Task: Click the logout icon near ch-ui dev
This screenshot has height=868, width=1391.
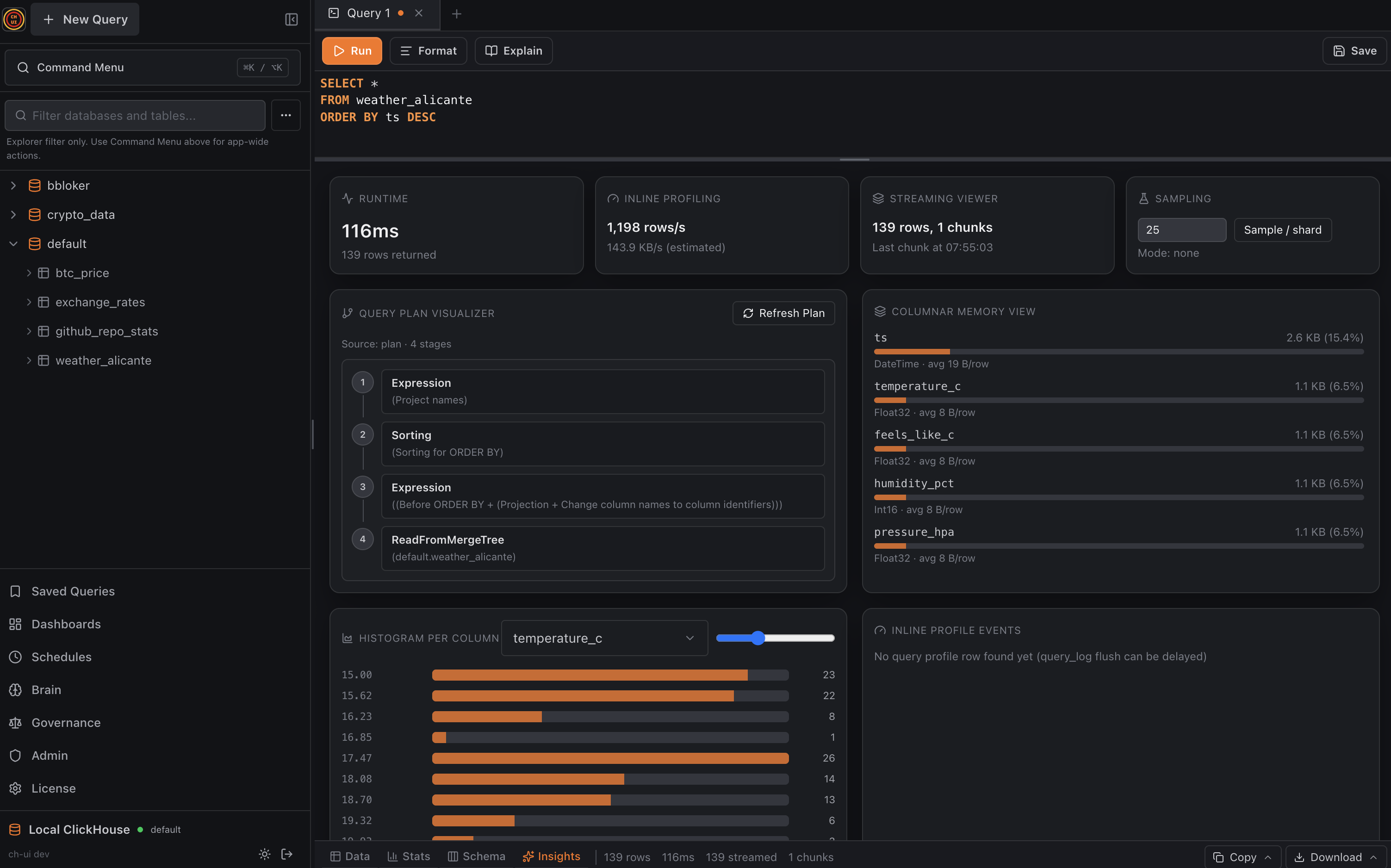Action: click(x=286, y=854)
